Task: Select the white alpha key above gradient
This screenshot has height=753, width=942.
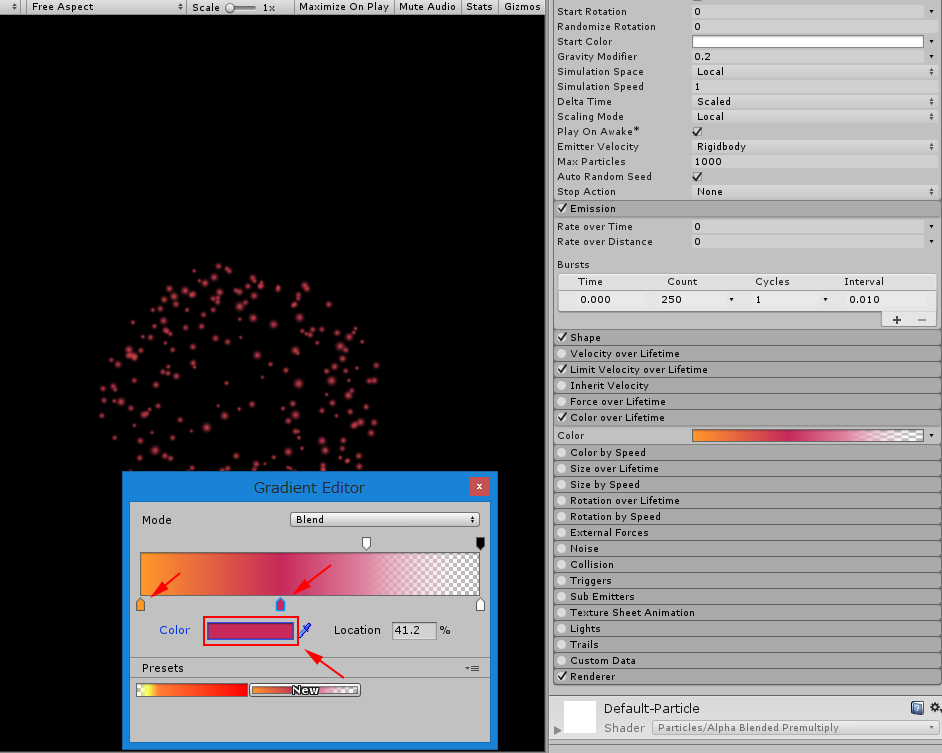Action: 366,543
